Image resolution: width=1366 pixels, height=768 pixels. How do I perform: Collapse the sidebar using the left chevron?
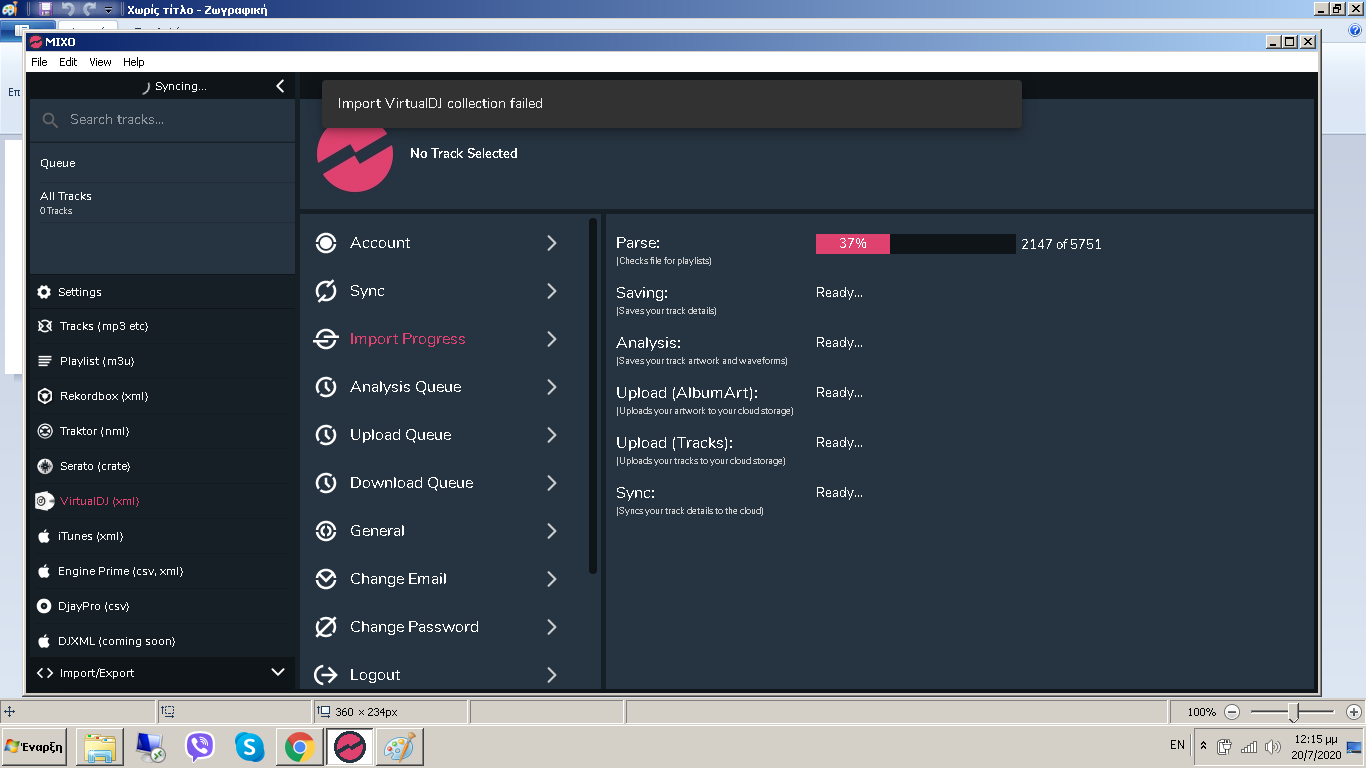pyautogui.click(x=280, y=87)
